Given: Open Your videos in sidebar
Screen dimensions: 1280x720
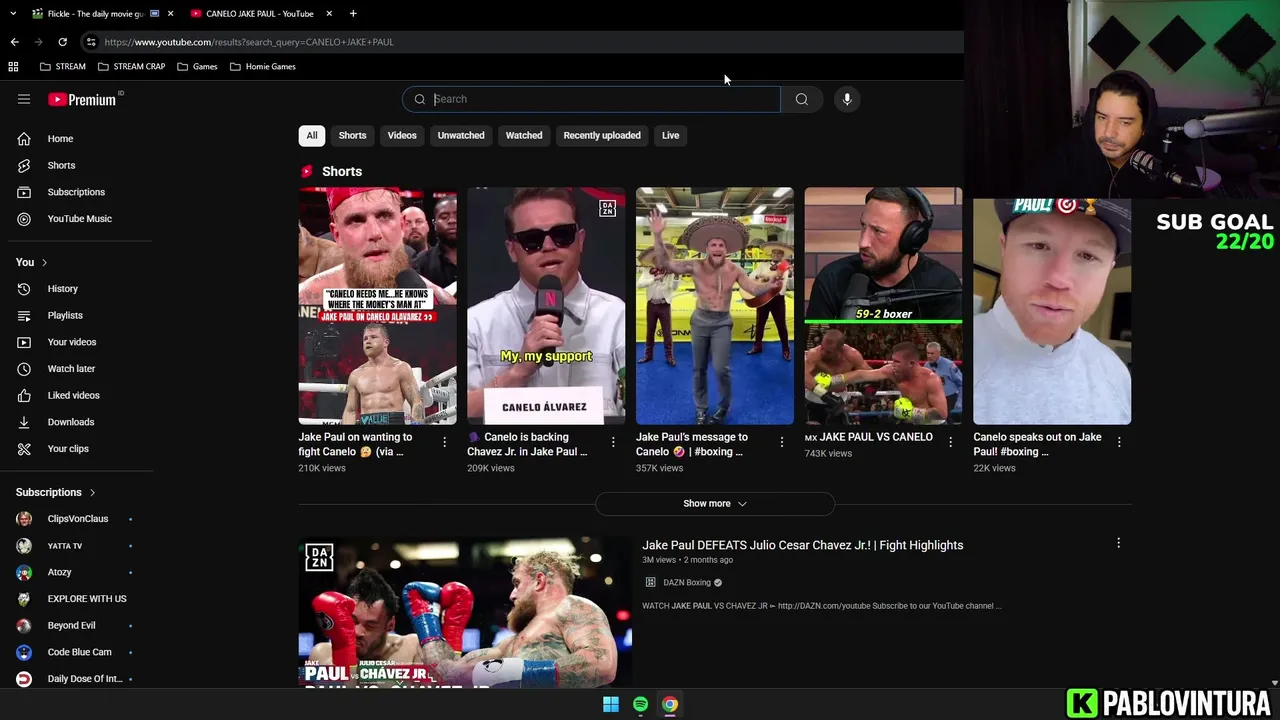Looking at the screenshot, I should (80, 342).
